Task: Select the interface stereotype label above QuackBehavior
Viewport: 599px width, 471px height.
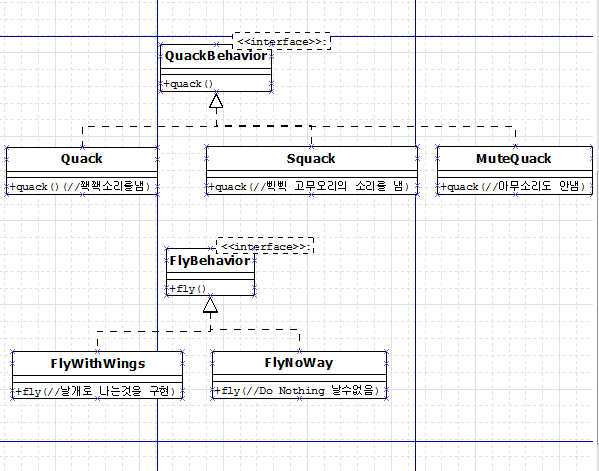Action: [x=282, y=41]
